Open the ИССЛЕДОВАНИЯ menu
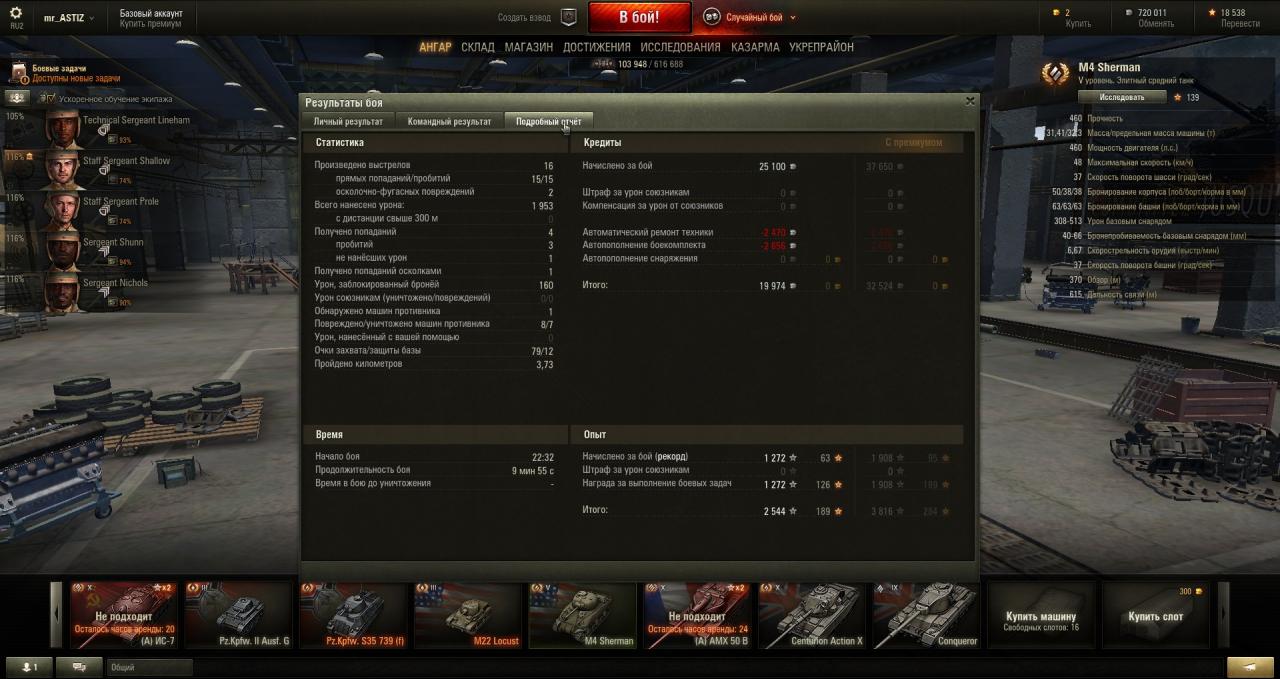This screenshot has height=679, width=1280. [x=680, y=47]
